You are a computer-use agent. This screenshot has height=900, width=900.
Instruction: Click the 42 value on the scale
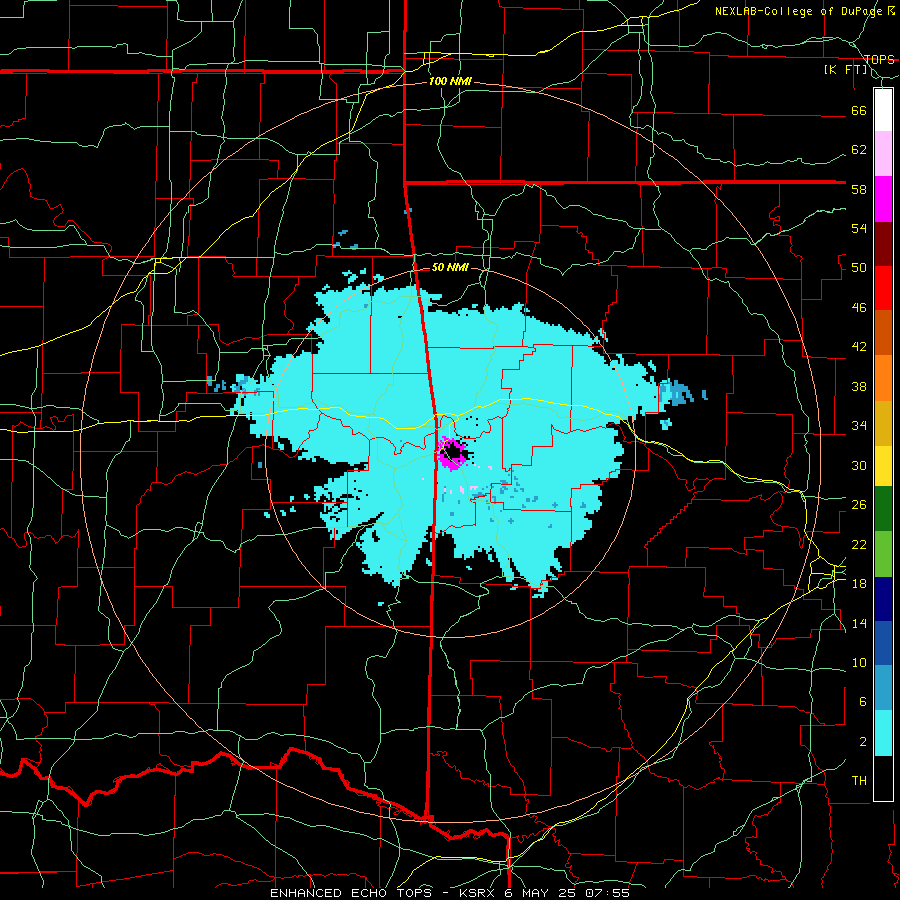click(859, 347)
